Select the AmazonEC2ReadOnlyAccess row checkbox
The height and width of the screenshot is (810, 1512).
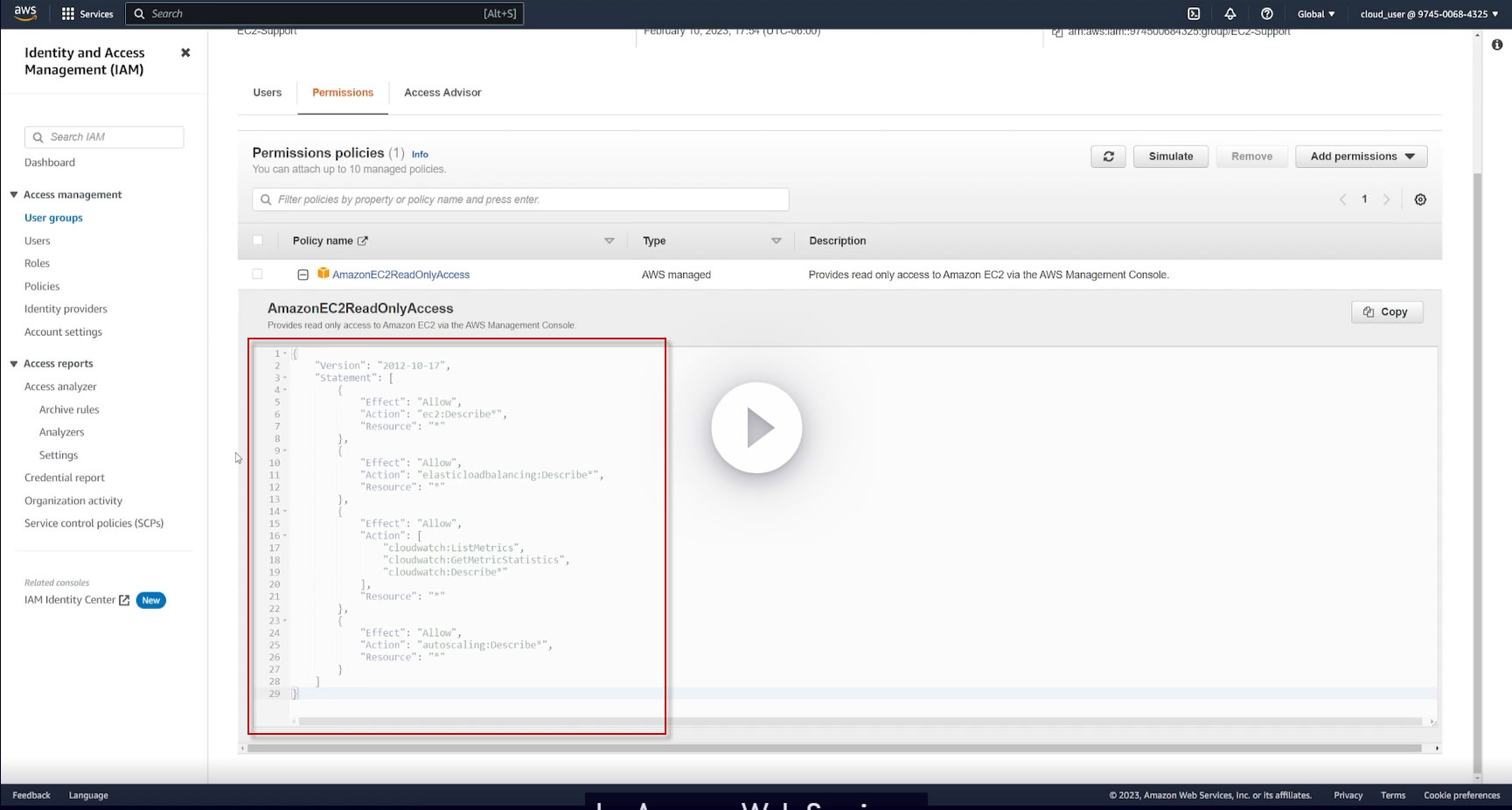[x=257, y=274]
